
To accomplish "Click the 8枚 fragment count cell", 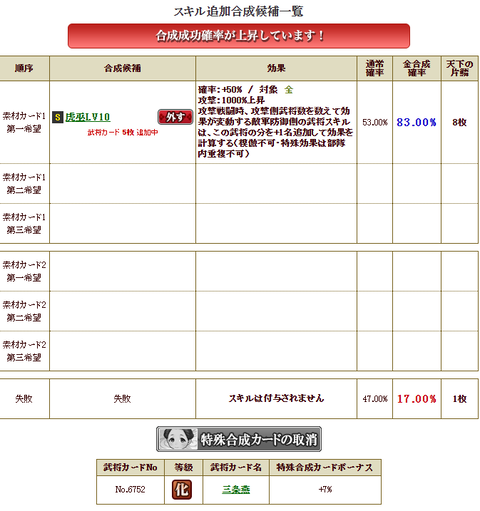I will tap(459, 122).
